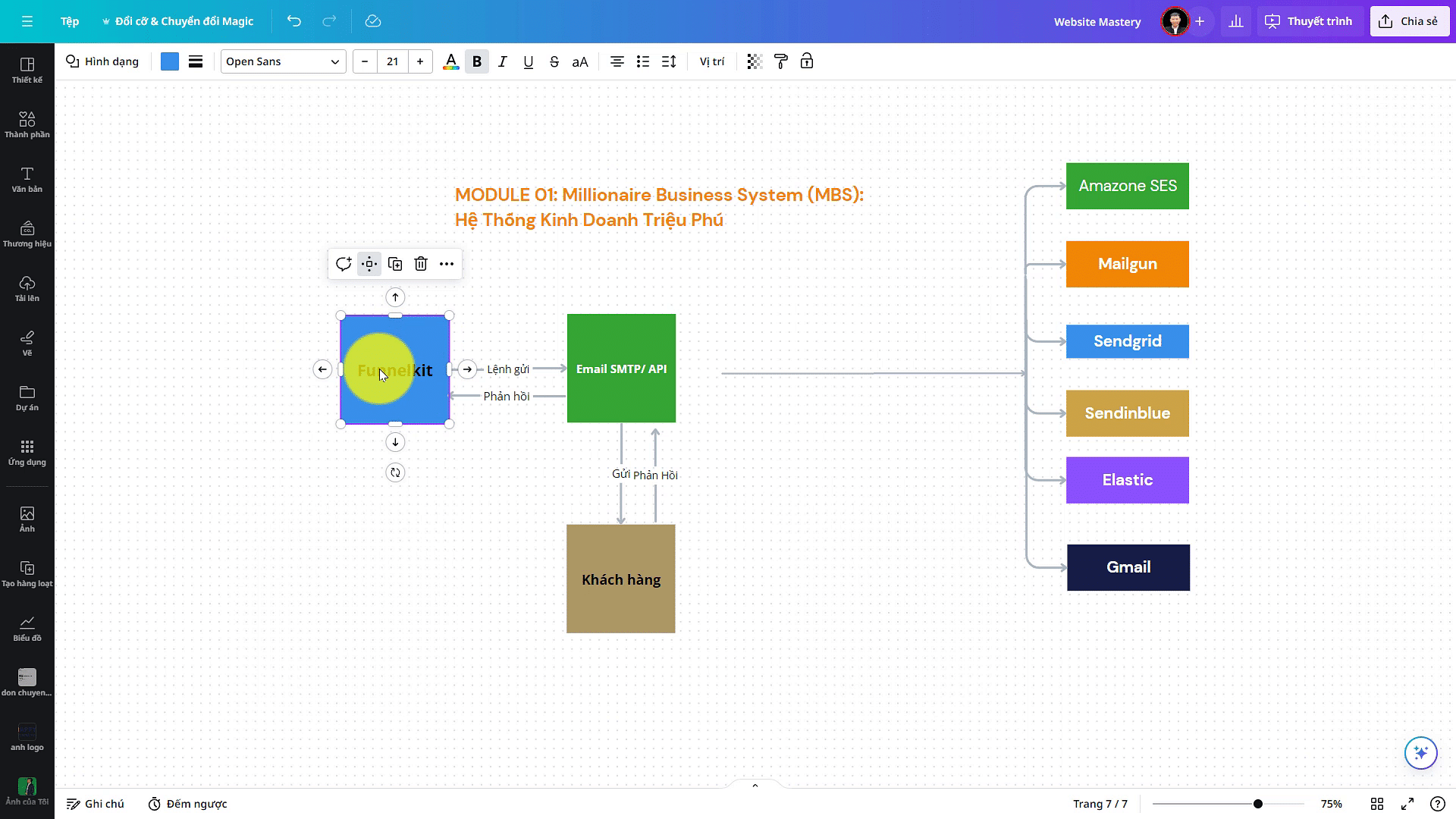The width and height of the screenshot is (1456, 819).
Task: Toggle underline formatting
Action: 529,61
